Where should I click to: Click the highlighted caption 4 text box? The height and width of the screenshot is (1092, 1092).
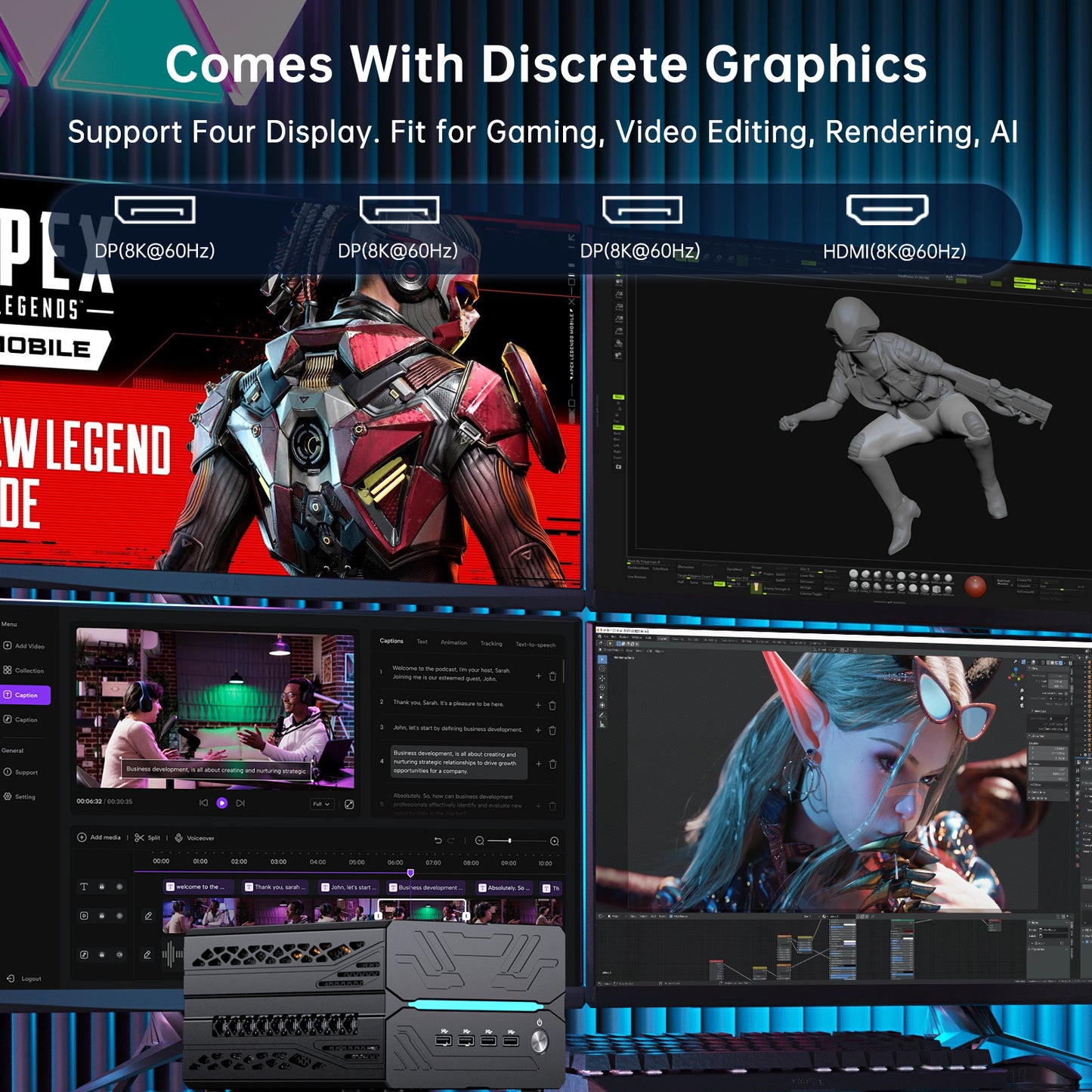coord(458,763)
